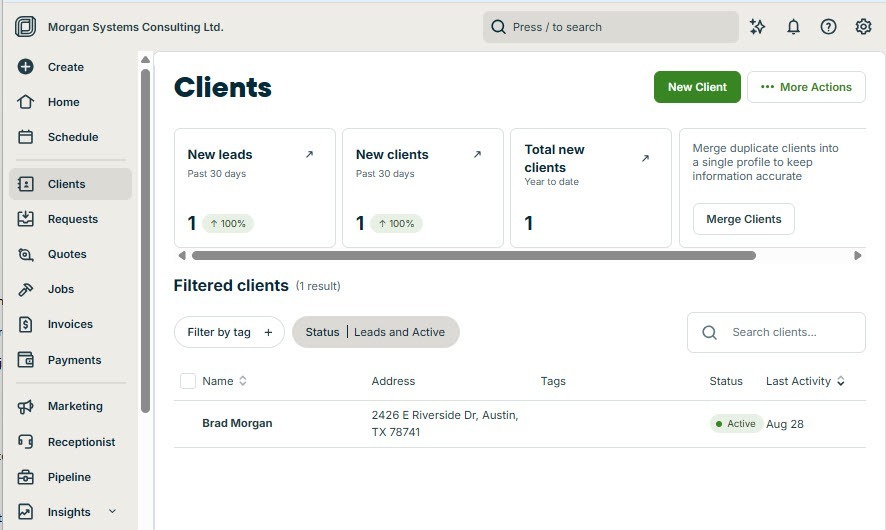The height and width of the screenshot is (530, 886).
Task: Click the Payments wallet icon in sidebar
Action: click(x=25, y=360)
